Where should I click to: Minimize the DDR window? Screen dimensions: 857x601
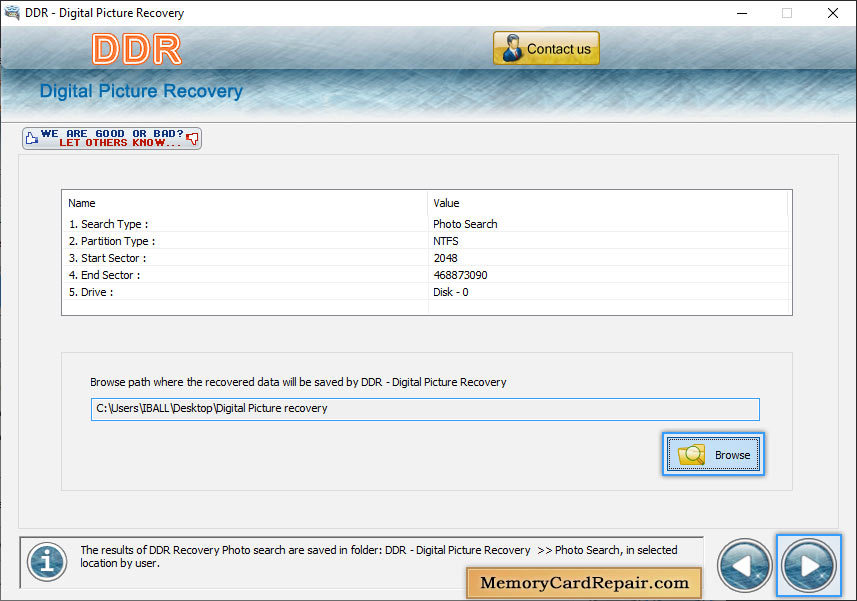pyautogui.click(x=742, y=13)
